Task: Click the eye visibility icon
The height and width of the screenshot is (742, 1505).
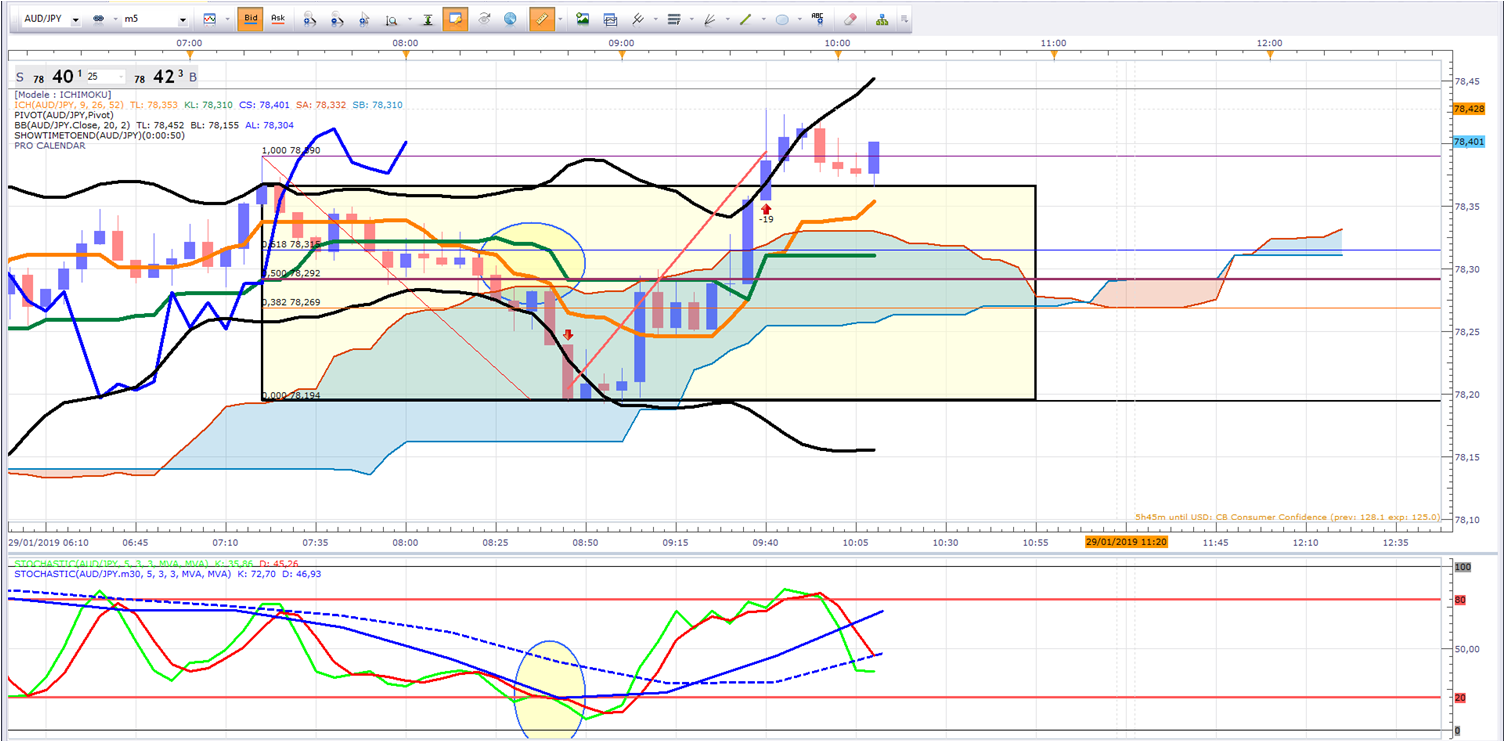Action: [485, 19]
